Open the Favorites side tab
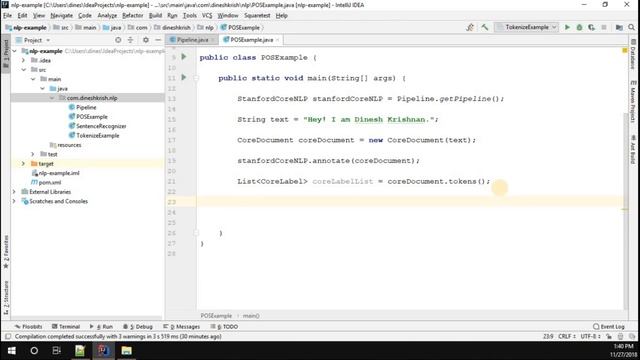The width and height of the screenshot is (640, 360). point(6,252)
